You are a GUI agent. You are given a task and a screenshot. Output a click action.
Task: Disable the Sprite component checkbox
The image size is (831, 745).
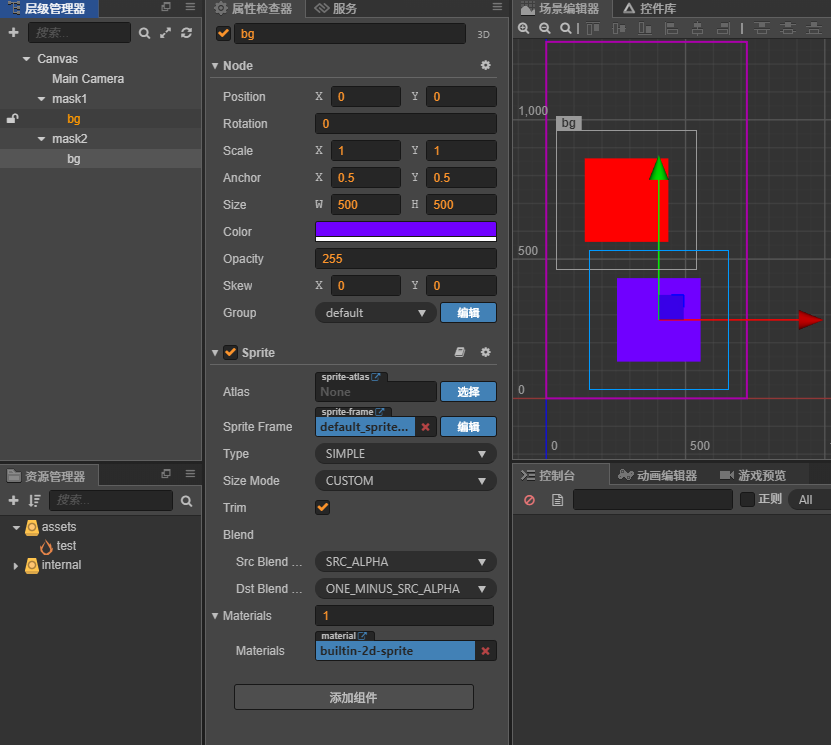[x=230, y=352]
